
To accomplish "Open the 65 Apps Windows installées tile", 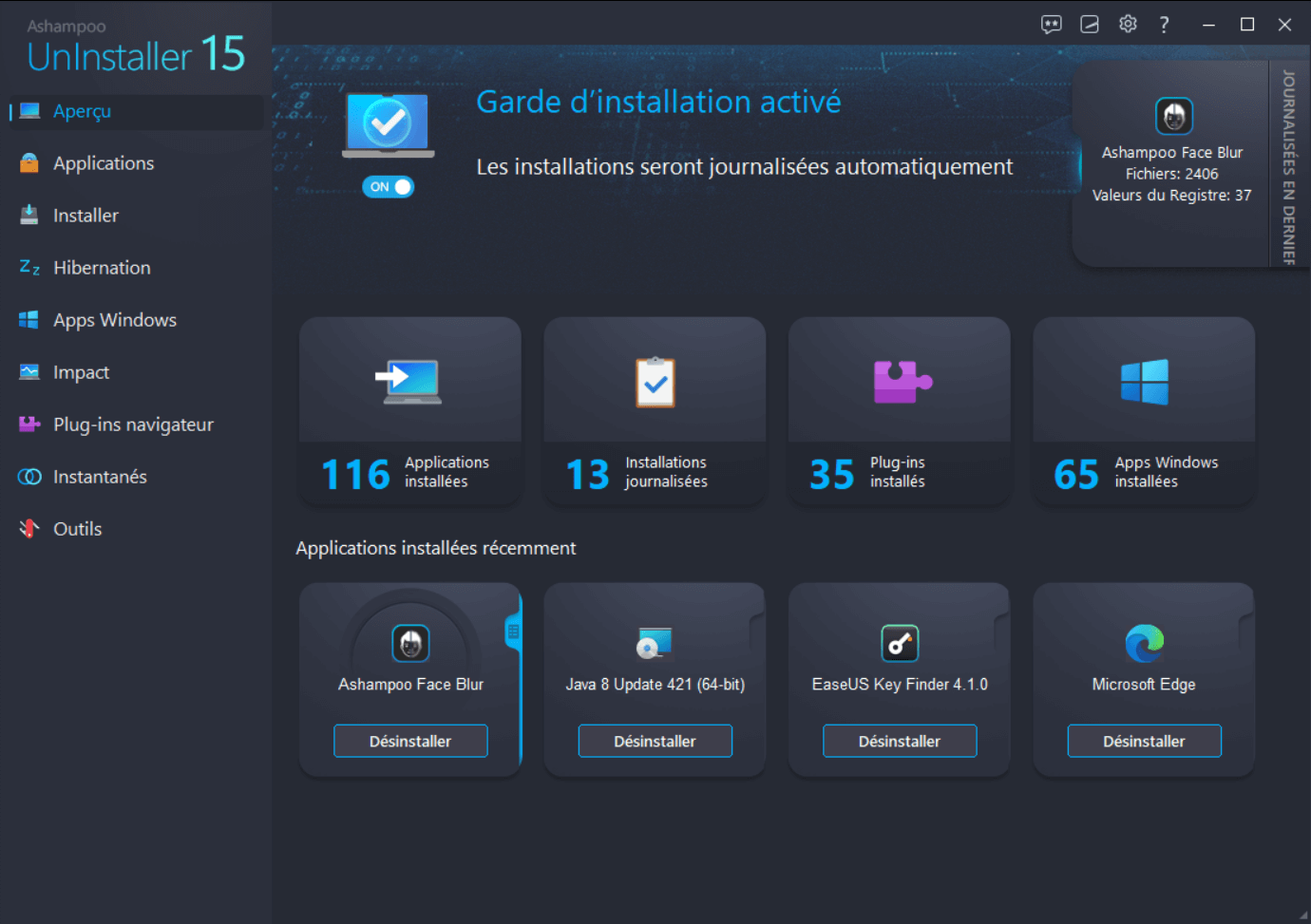I will pos(1144,411).
